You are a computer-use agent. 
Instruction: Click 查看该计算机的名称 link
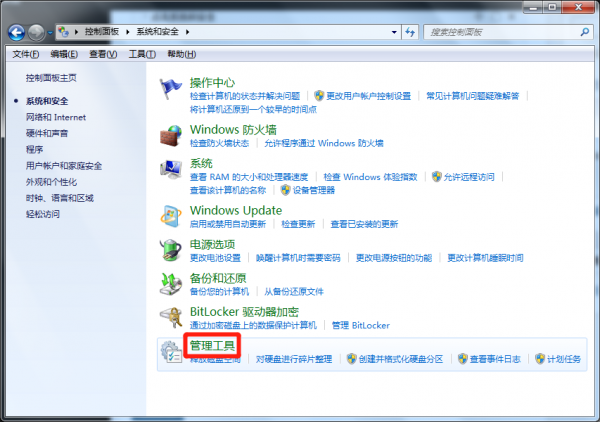click(228, 190)
